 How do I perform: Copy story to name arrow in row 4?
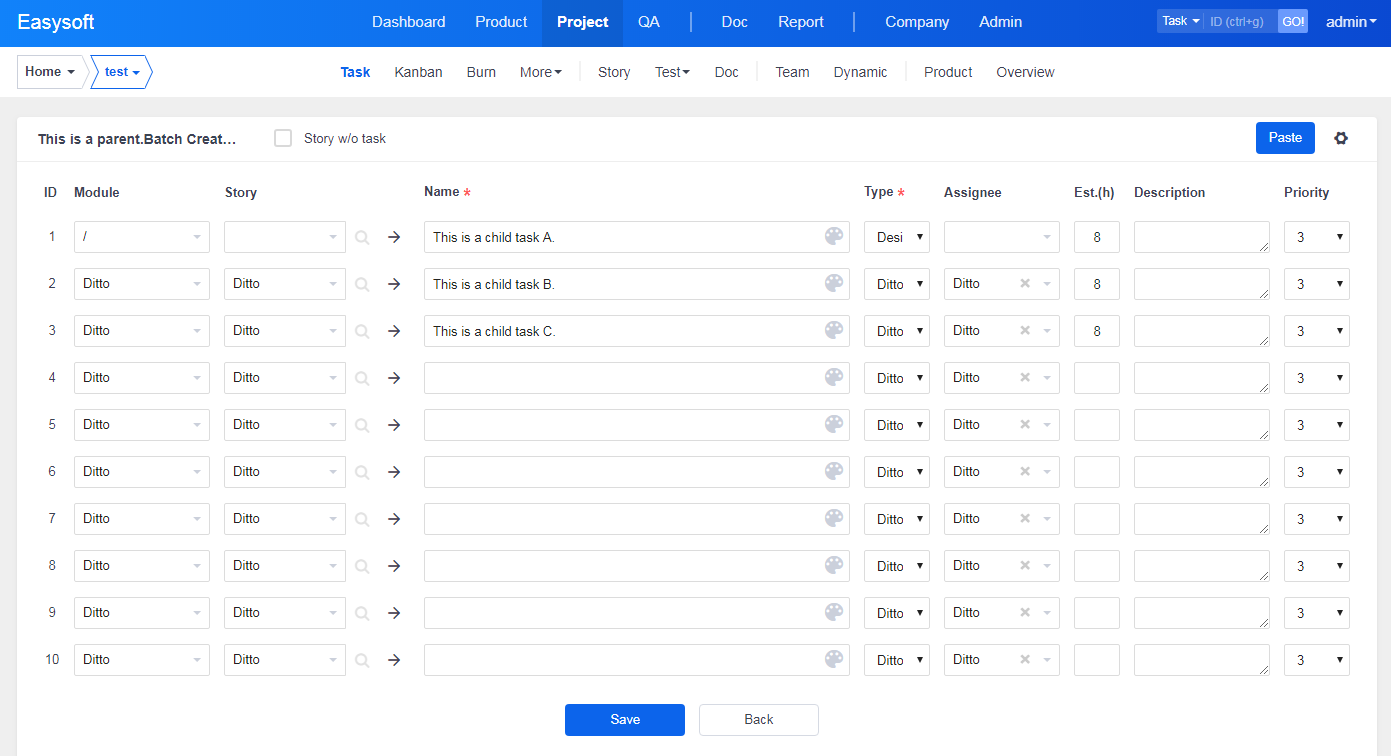394,378
